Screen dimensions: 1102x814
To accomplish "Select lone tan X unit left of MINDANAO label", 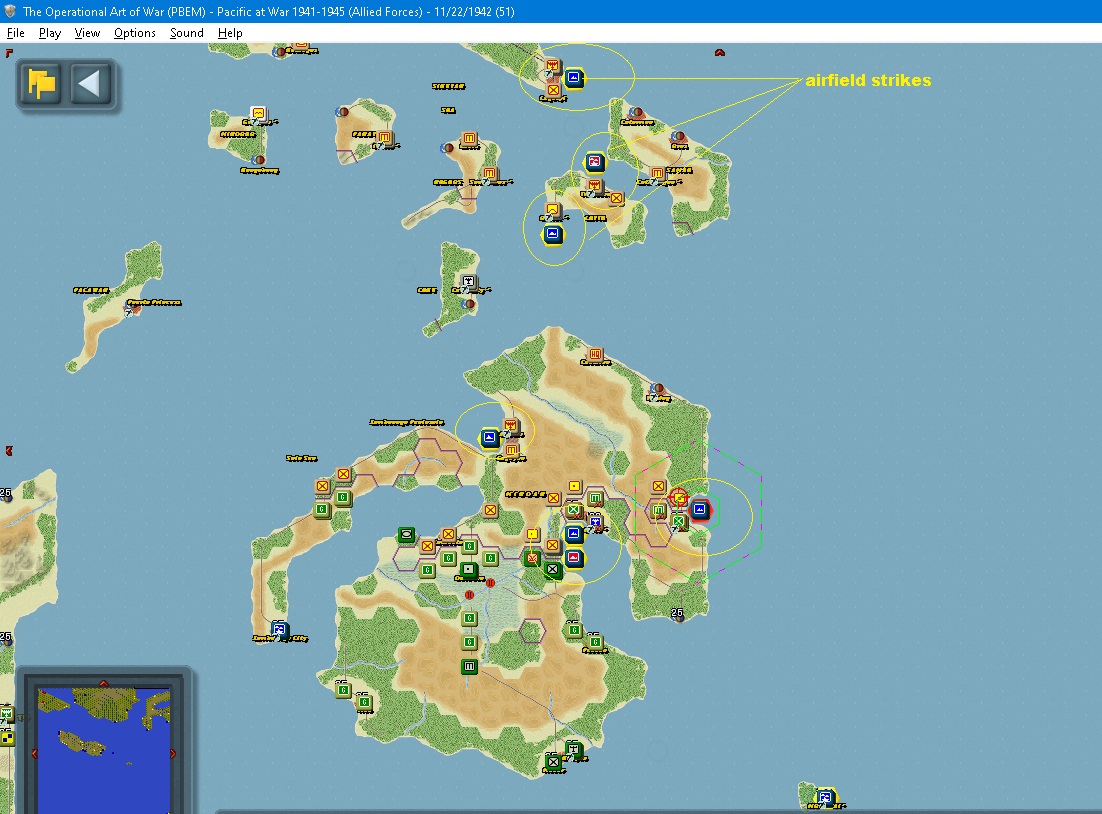I will tap(491, 510).
